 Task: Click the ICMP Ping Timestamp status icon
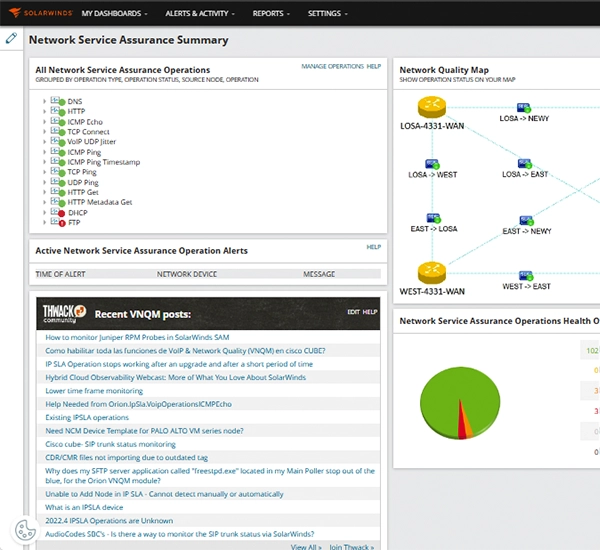58,162
